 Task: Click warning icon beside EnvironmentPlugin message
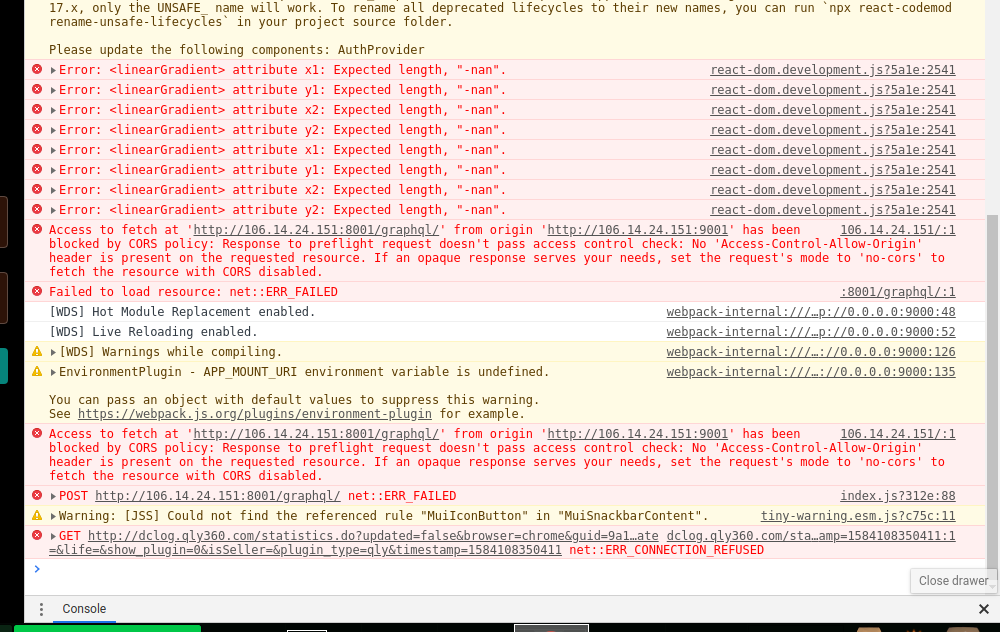pyautogui.click(x=37, y=371)
